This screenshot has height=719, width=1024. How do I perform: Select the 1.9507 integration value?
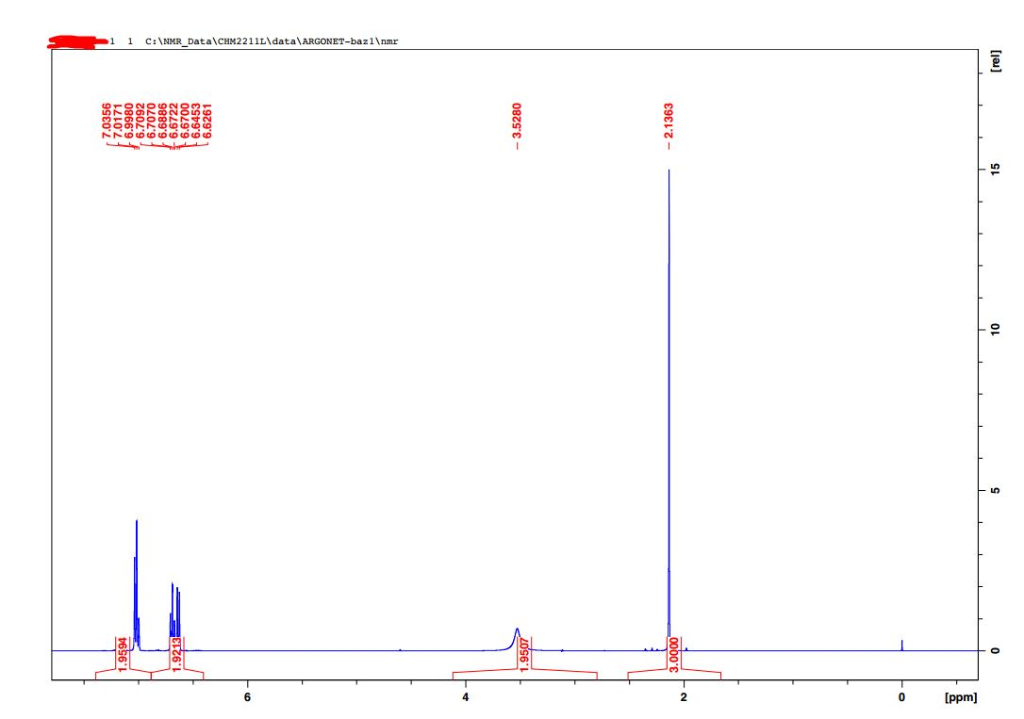tap(524, 653)
